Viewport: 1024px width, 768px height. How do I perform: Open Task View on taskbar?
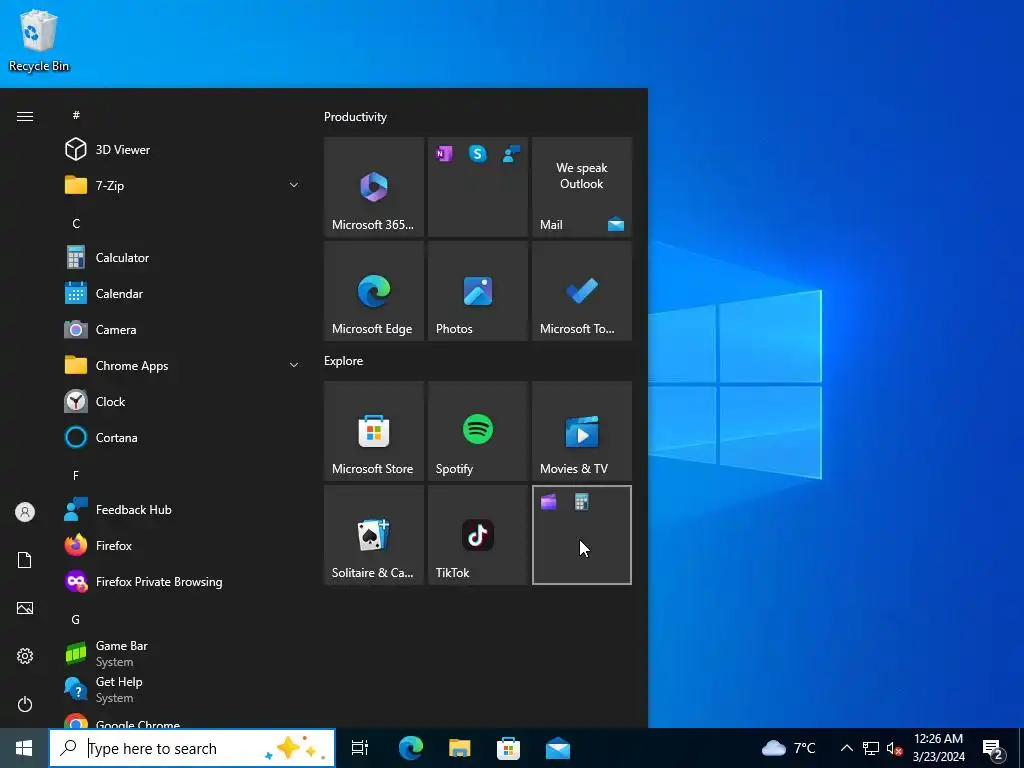(x=360, y=748)
